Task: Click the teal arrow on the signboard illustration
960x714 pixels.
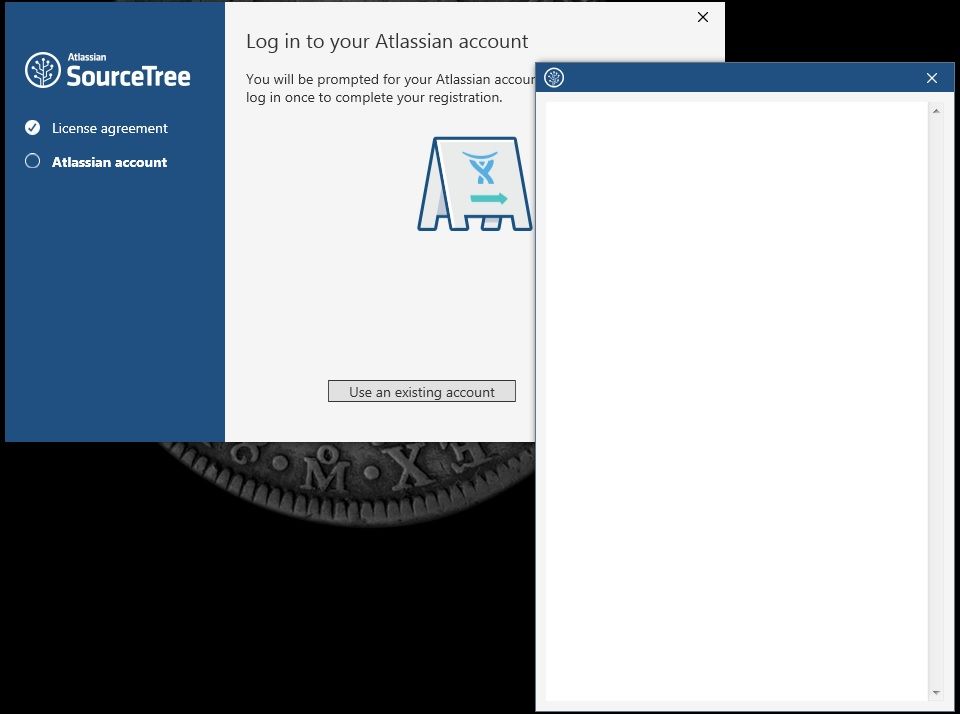Action: pos(489,199)
